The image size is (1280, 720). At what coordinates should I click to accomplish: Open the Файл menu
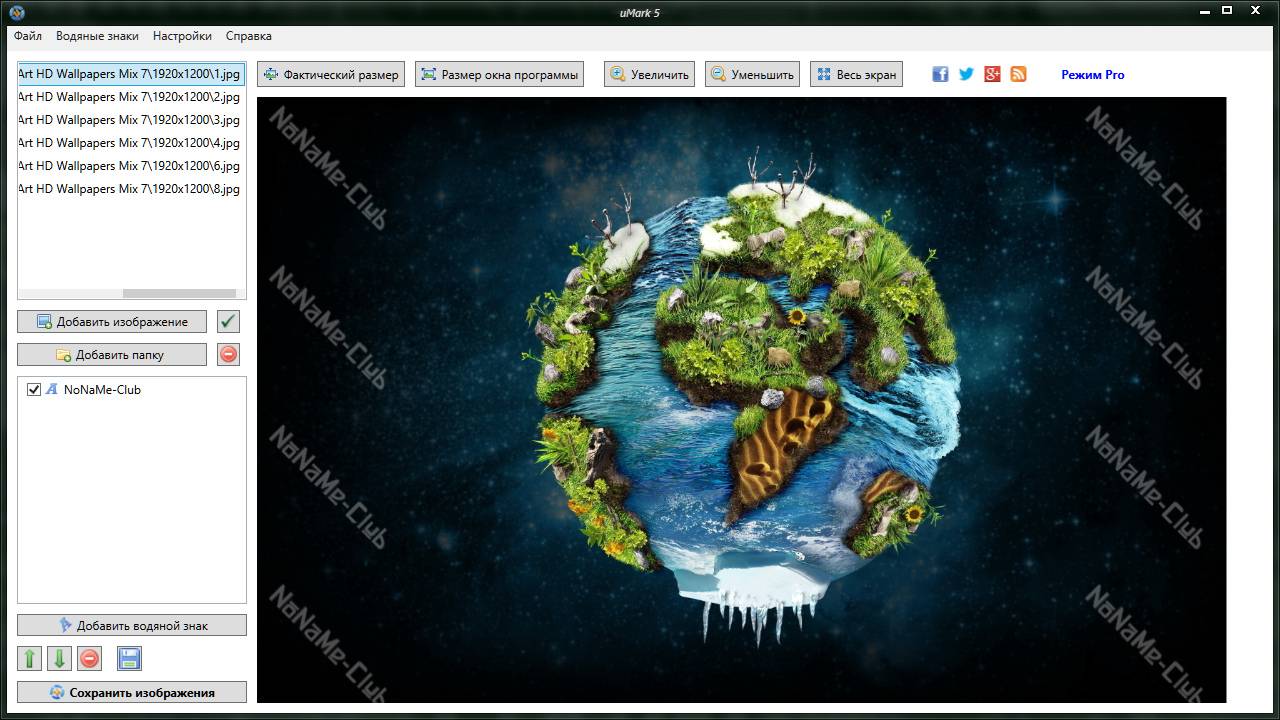click(28, 36)
